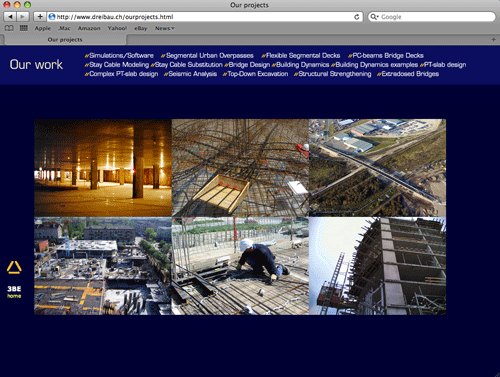Open the underground parking garage photo
Screen dimensions: 500x377
click(x=103, y=168)
